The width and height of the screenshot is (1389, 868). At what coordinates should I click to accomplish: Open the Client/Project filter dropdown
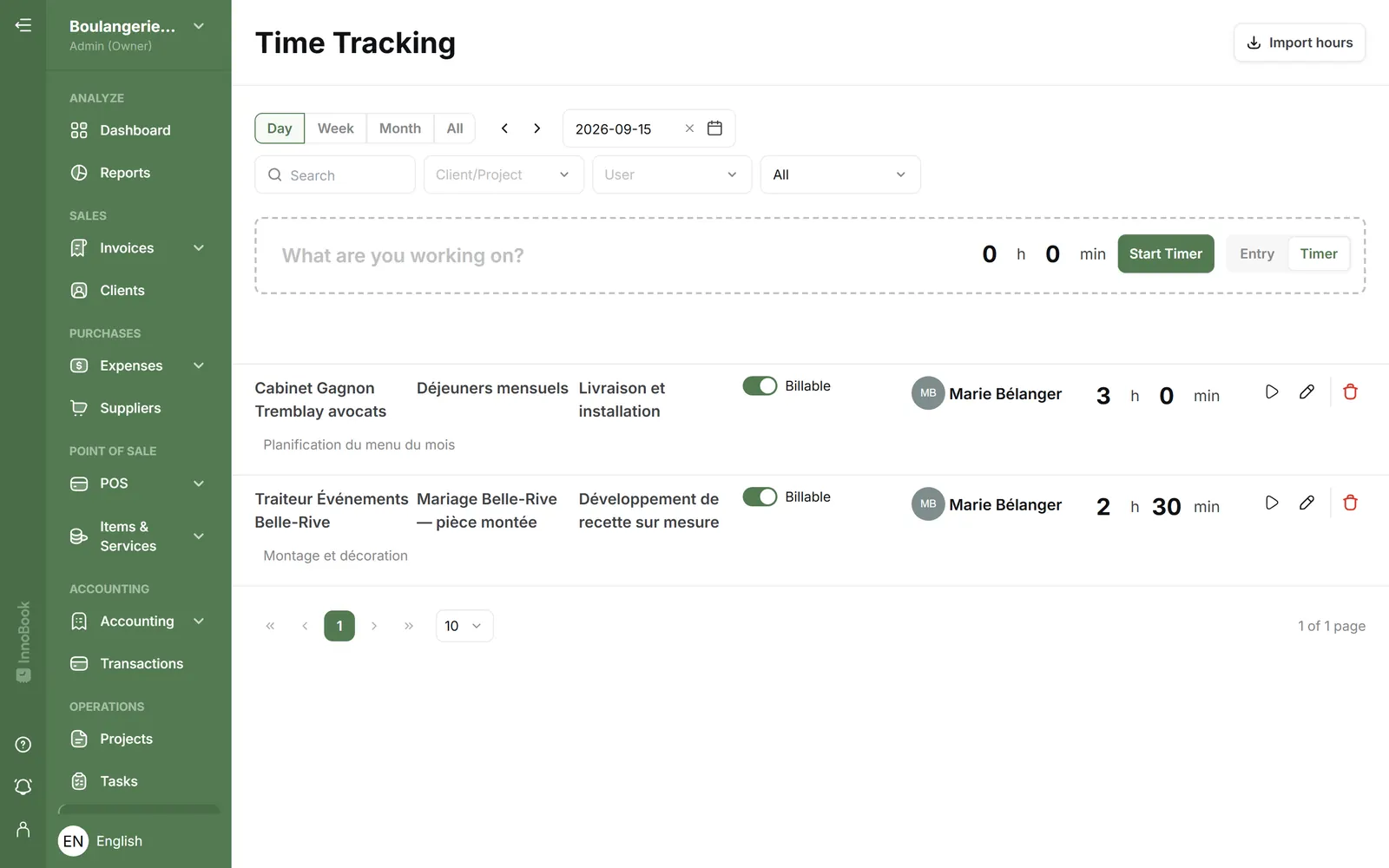coord(504,174)
